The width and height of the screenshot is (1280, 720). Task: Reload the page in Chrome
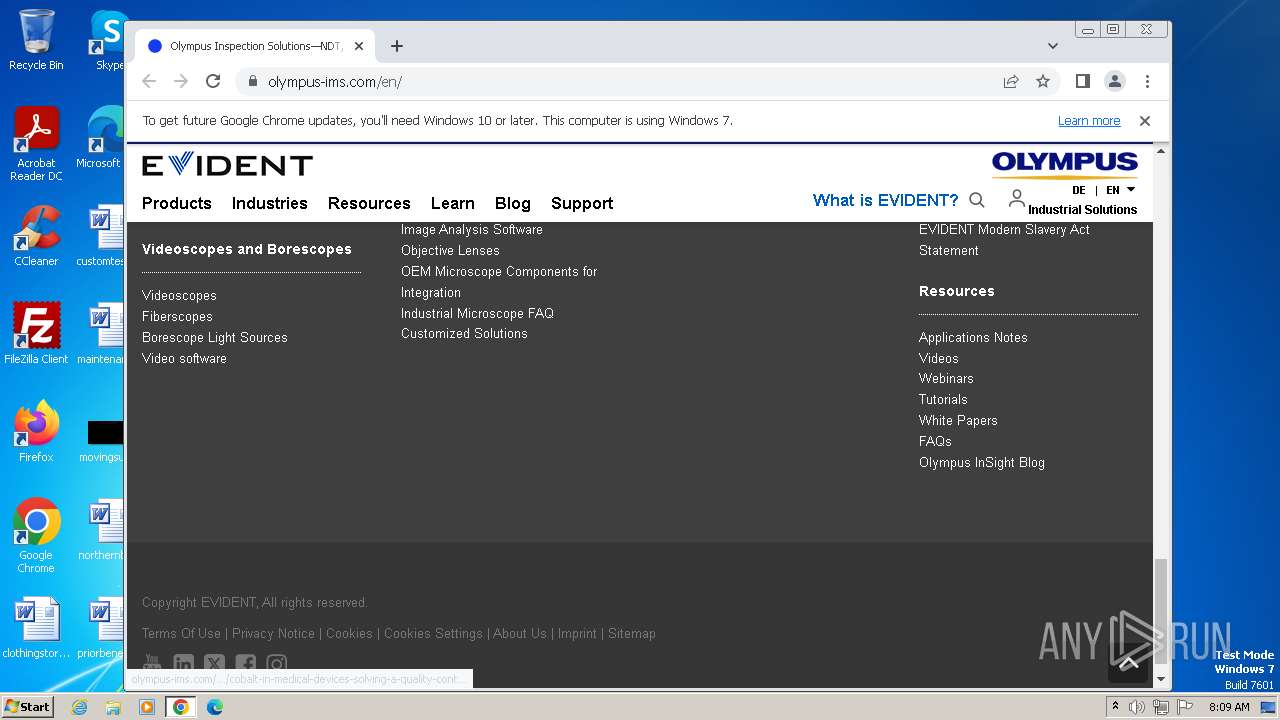tap(213, 81)
